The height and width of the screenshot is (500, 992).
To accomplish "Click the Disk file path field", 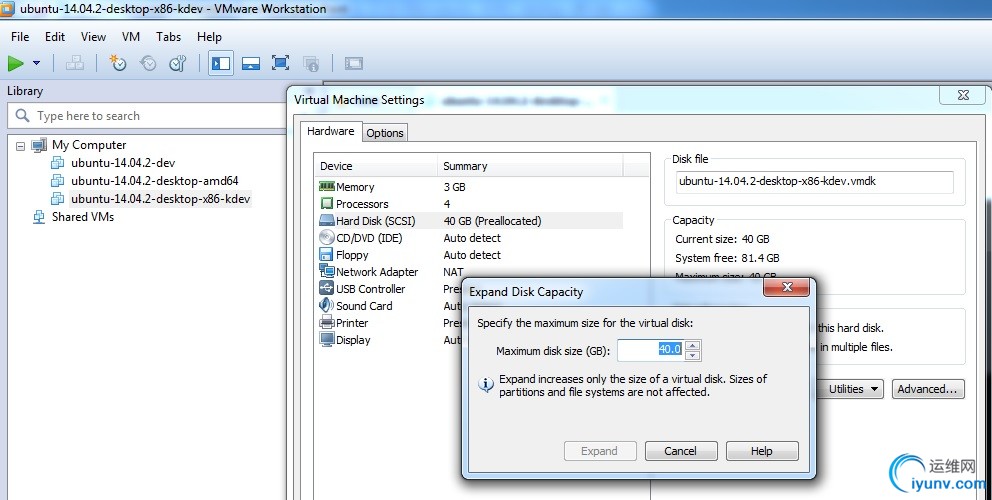I will pyautogui.click(x=814, y=182).
